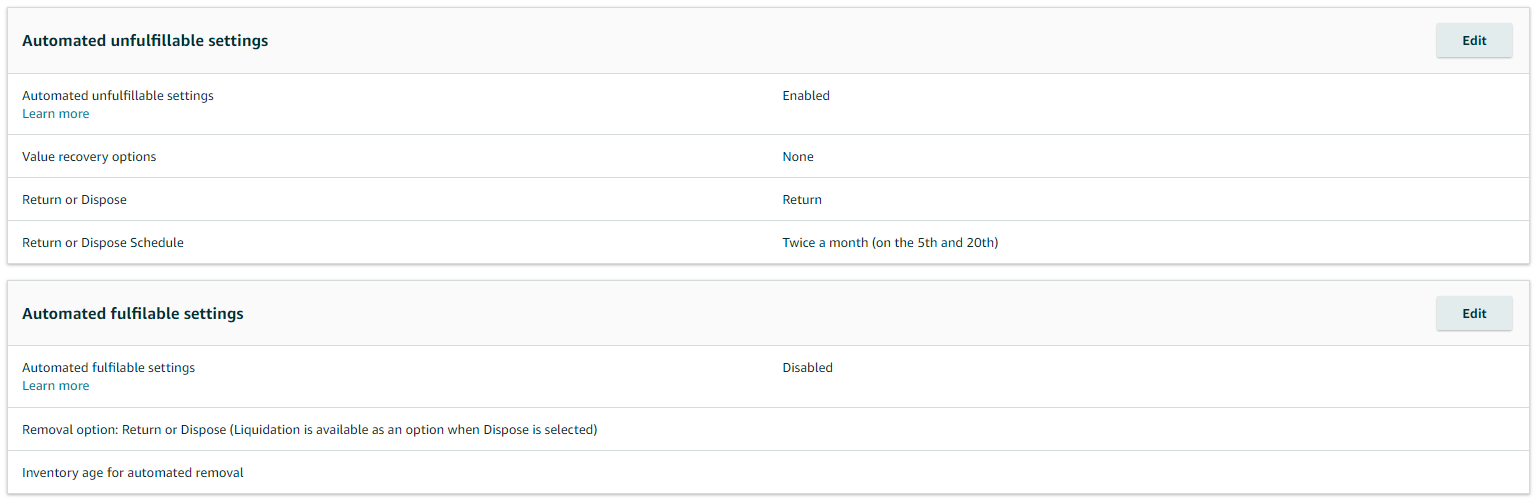Screen dimensions: 1539x503
Task: Select the 'Enabled' status value
Action: coord(806,96)
